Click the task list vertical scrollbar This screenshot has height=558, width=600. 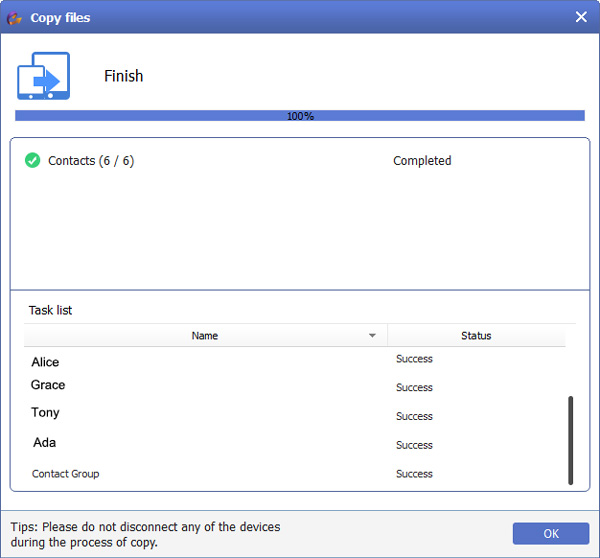571,440
